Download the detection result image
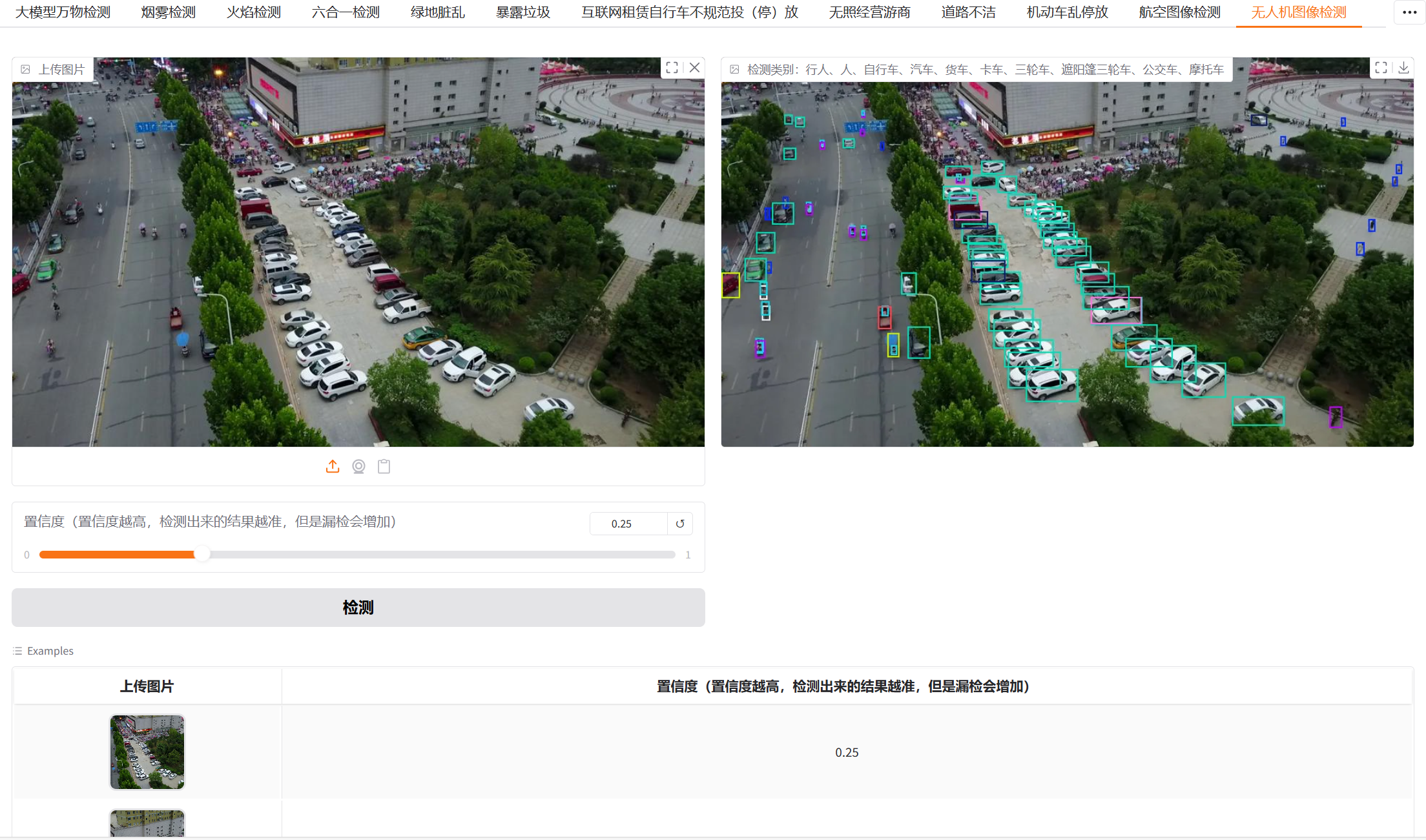Viewport: 1426px width, 840px height. pyautogui.click(x=1403, y=68)
